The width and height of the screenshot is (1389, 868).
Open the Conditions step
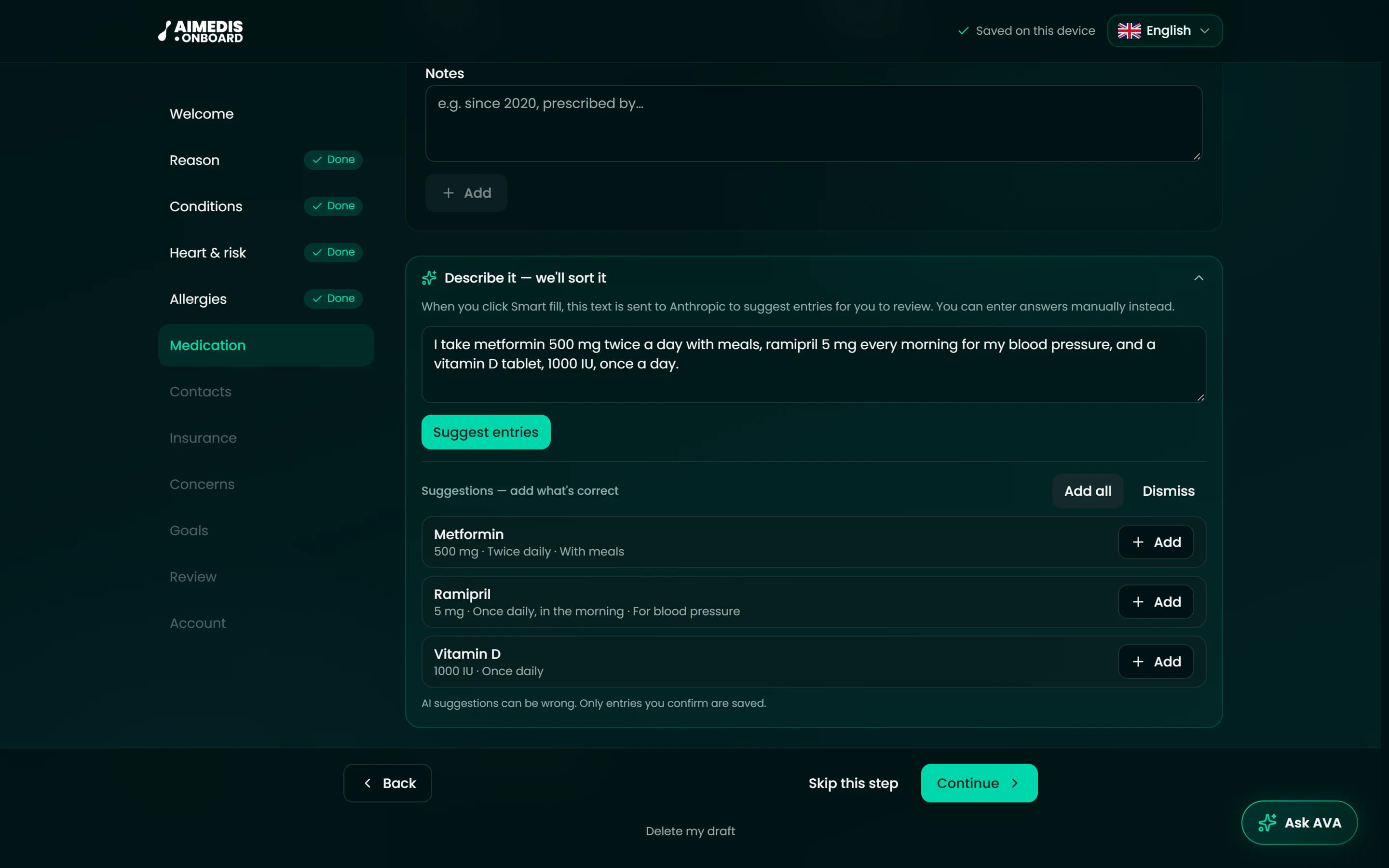point(266,206)
